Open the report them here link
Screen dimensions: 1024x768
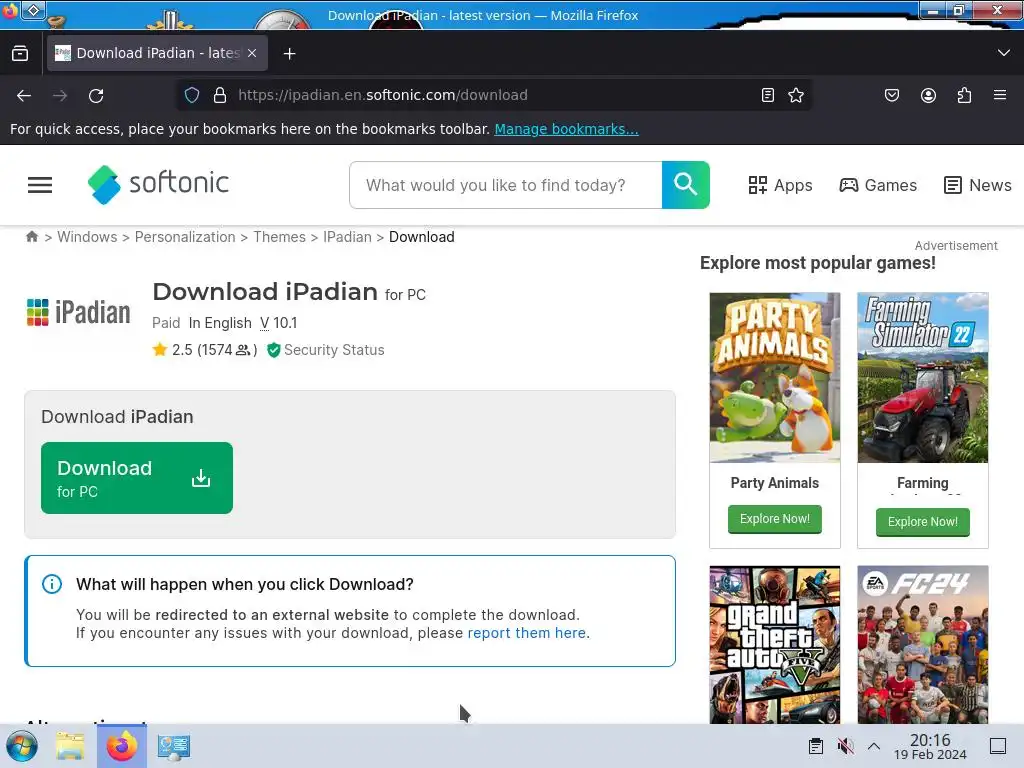[526, 633]
